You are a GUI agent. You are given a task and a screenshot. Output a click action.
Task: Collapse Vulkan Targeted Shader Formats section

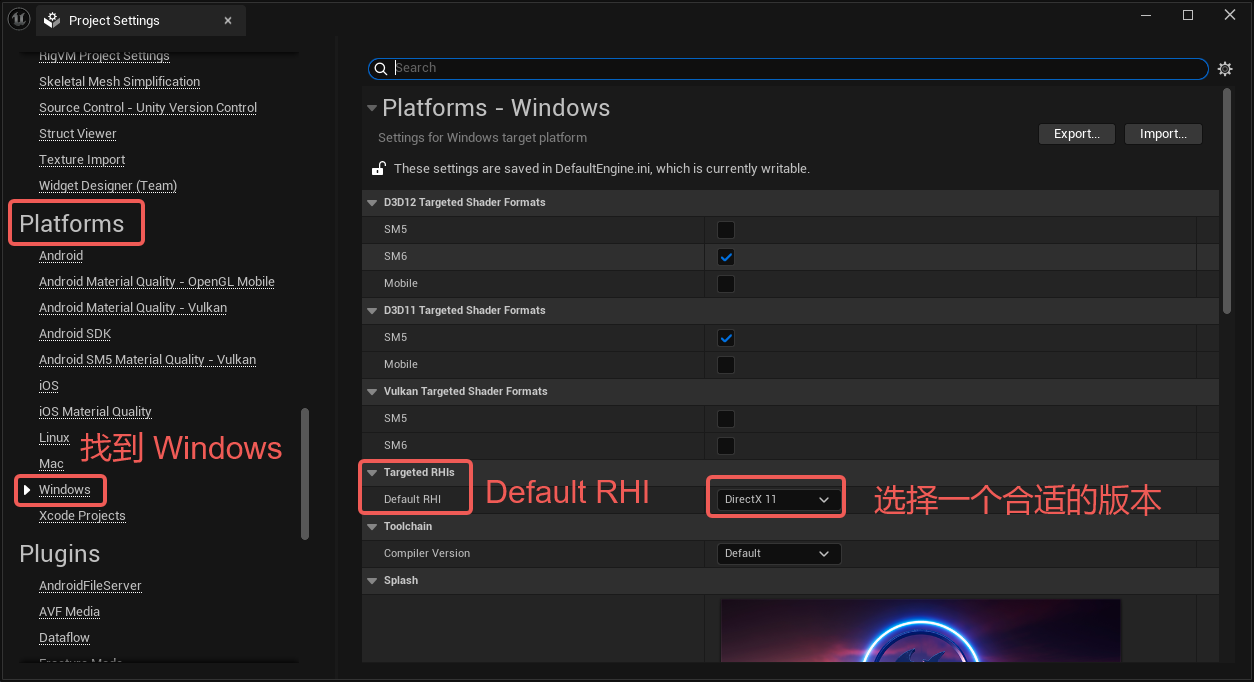[372, 391]
